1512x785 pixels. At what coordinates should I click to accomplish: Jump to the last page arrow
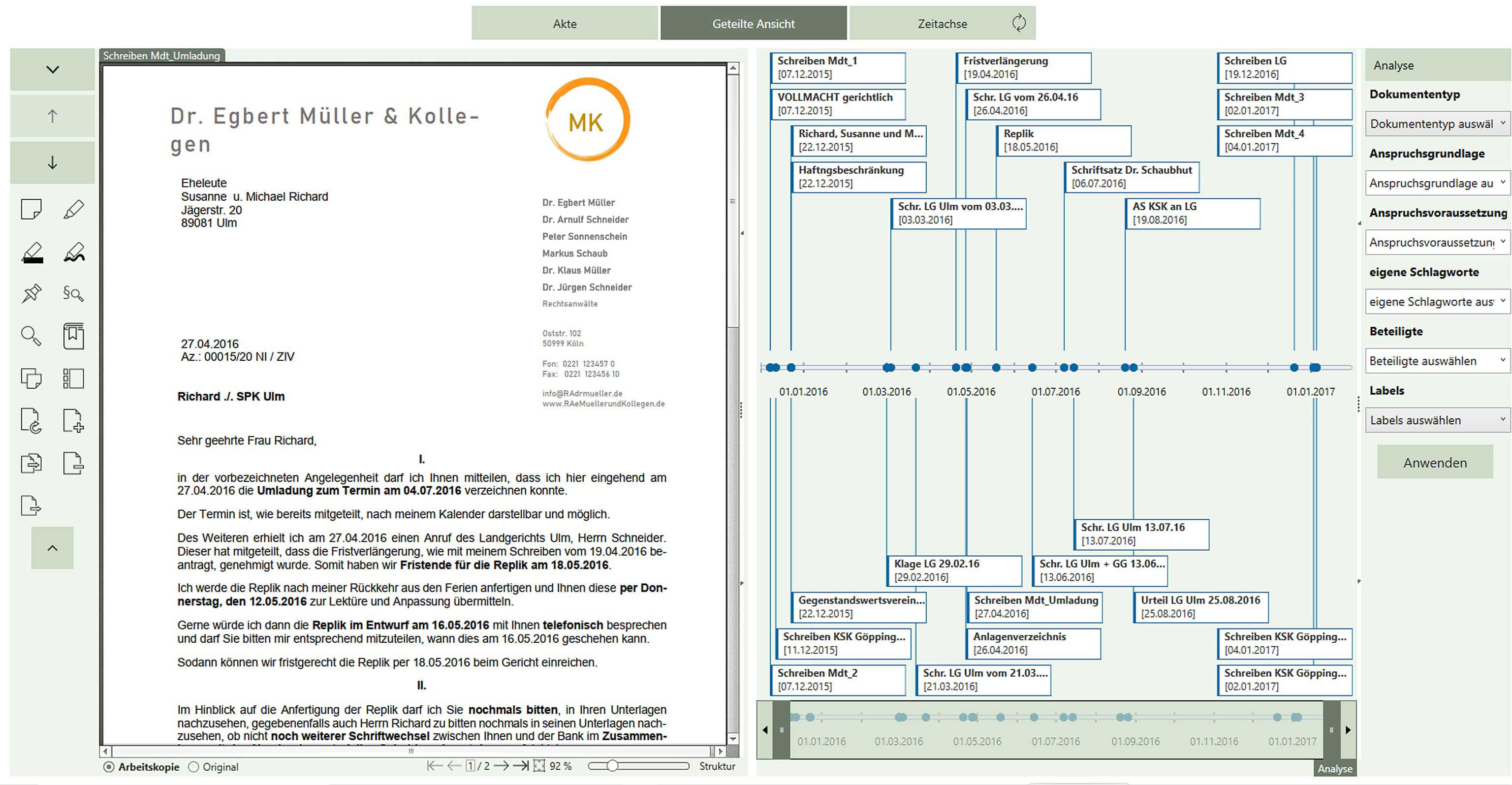point(521,766)
